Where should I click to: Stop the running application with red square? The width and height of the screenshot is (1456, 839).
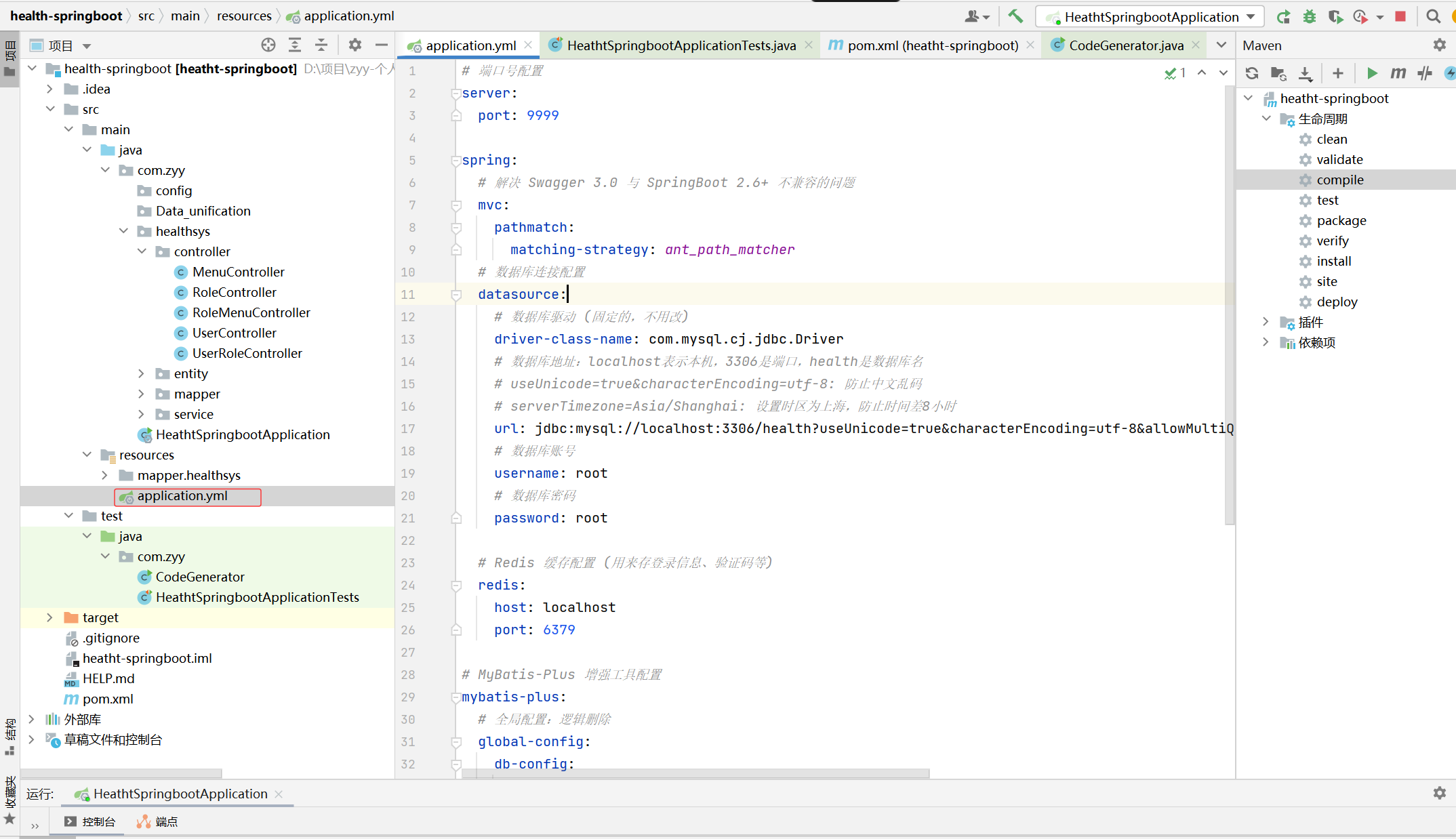(x=1400, y=16)
